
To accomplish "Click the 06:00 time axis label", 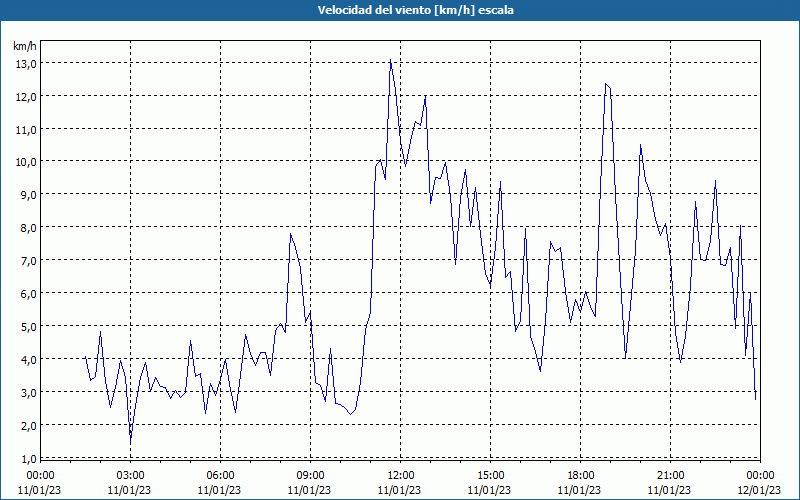I will [x=220, y=476].
